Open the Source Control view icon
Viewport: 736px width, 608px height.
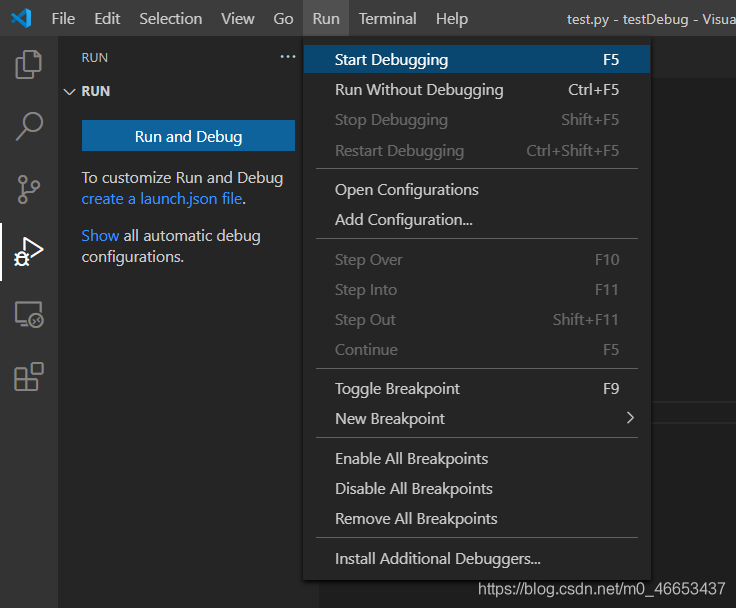point(28,188)
